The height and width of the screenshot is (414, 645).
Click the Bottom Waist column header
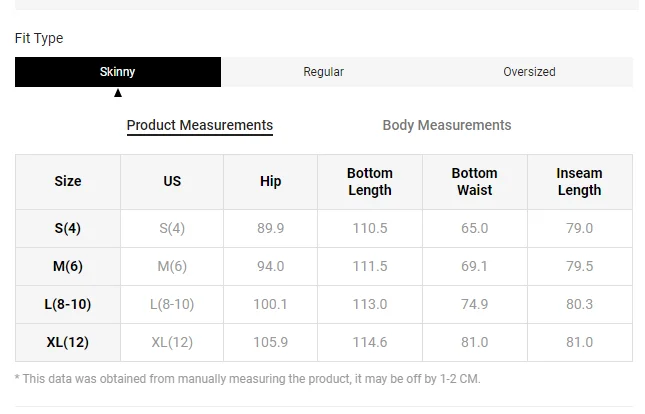(x=475, y=181)
